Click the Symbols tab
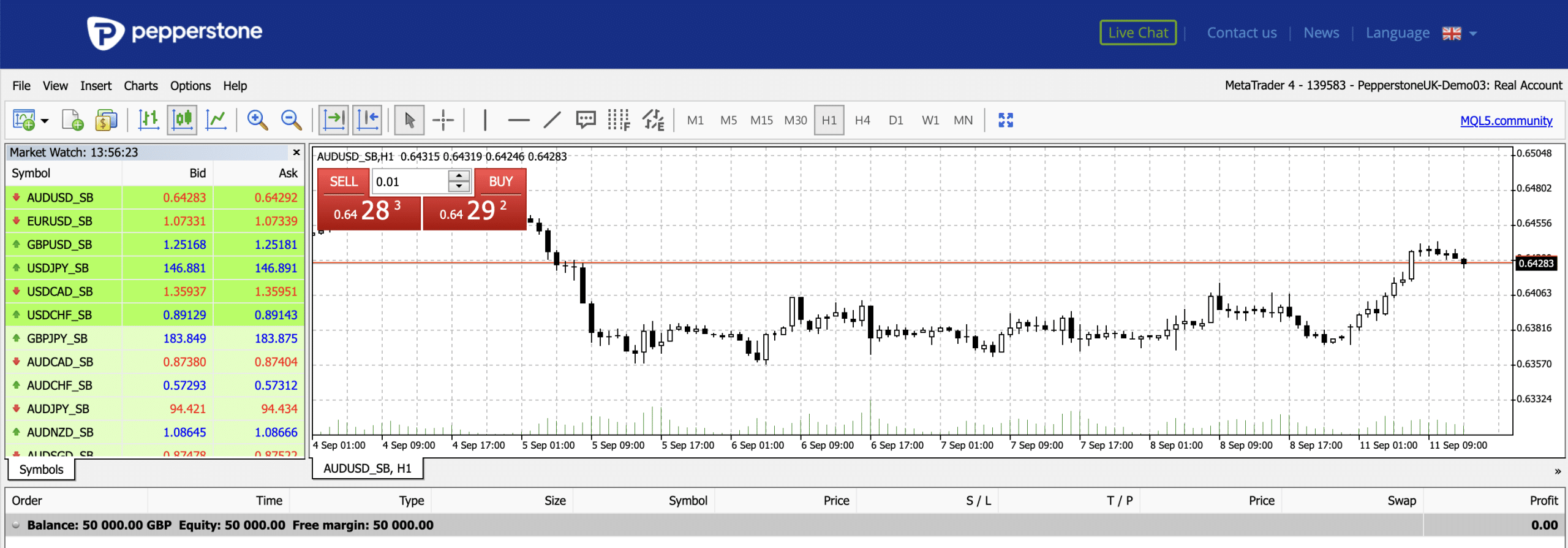Image resolution: width=1568 pixels, height=548 pixels. 41,470
